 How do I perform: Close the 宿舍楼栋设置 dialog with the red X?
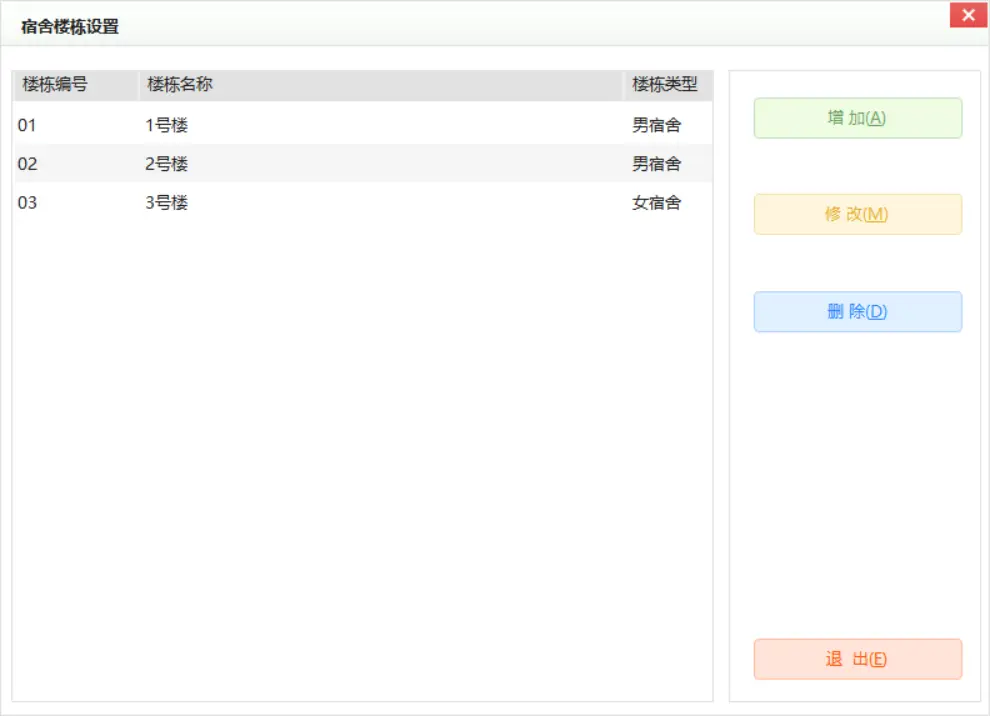pos(968,14)
